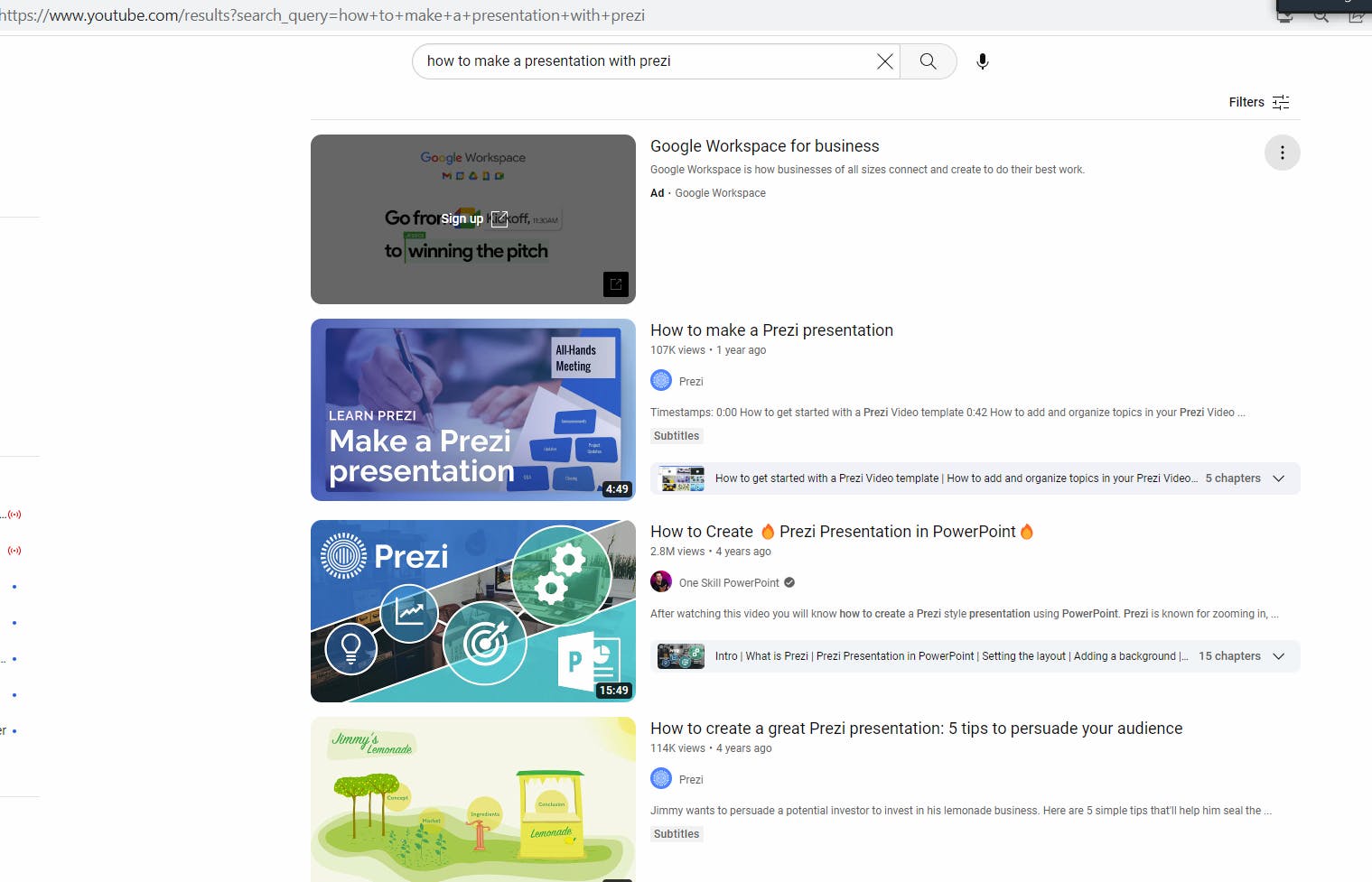Open Prezi channel name under the 114K views video
The height and width of the screenshot is (882, 1372).
691,780
